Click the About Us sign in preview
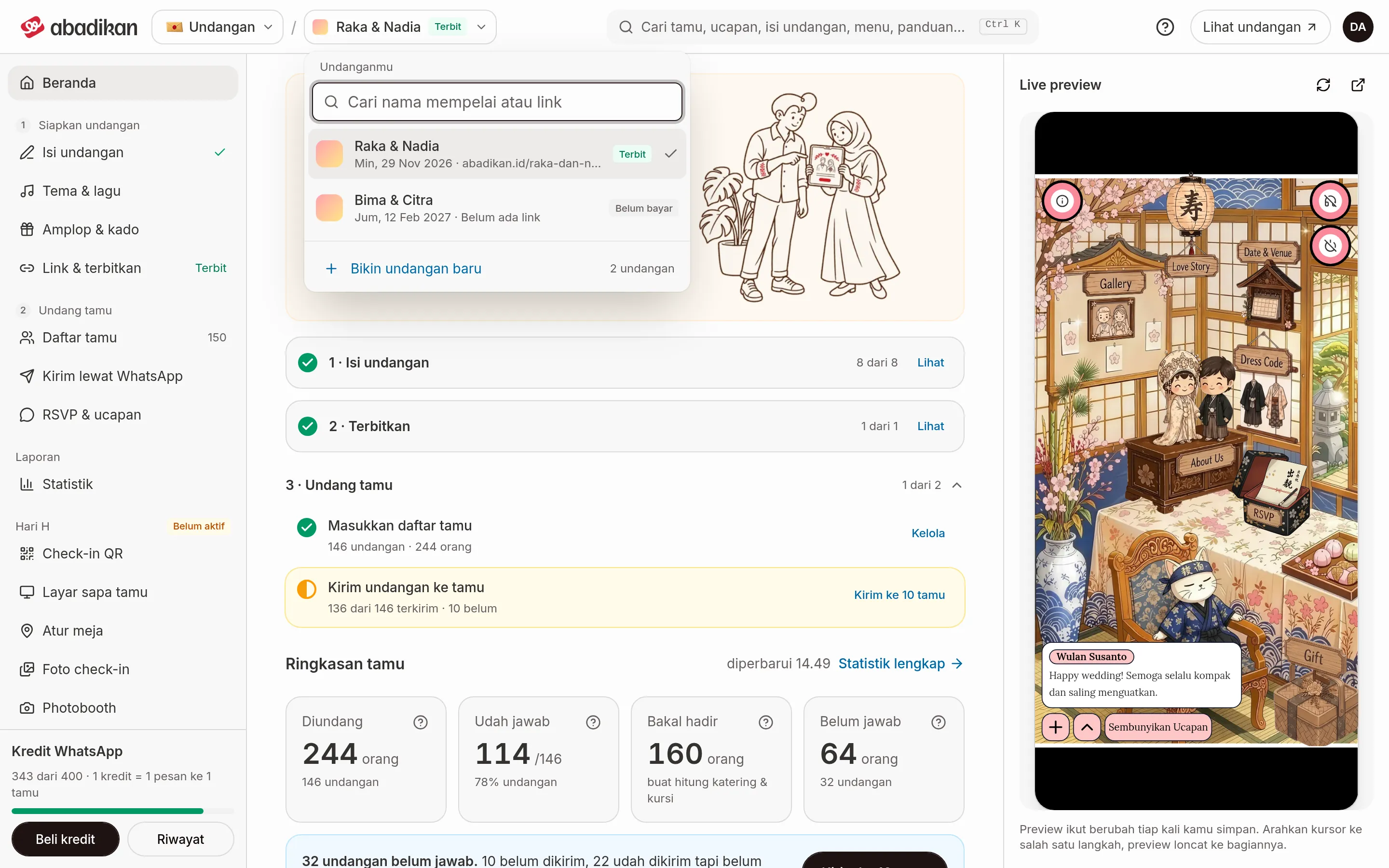This screenshot has height=868, width=1389. coord(1207,461)
